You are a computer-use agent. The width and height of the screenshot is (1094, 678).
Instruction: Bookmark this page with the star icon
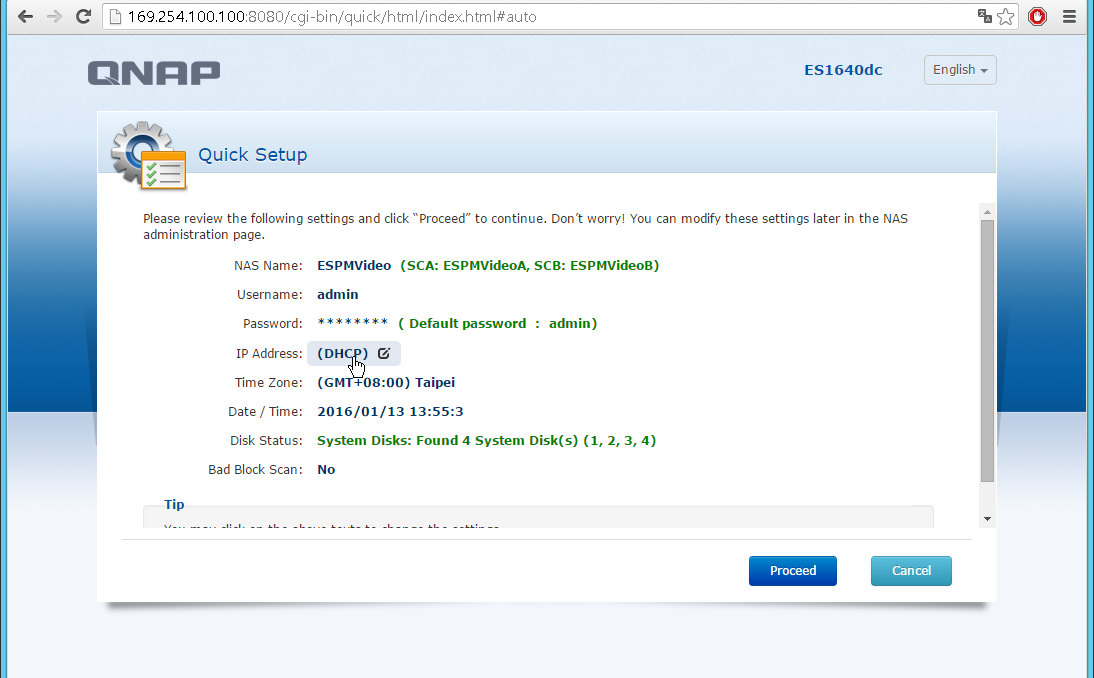click(1006, 17)
